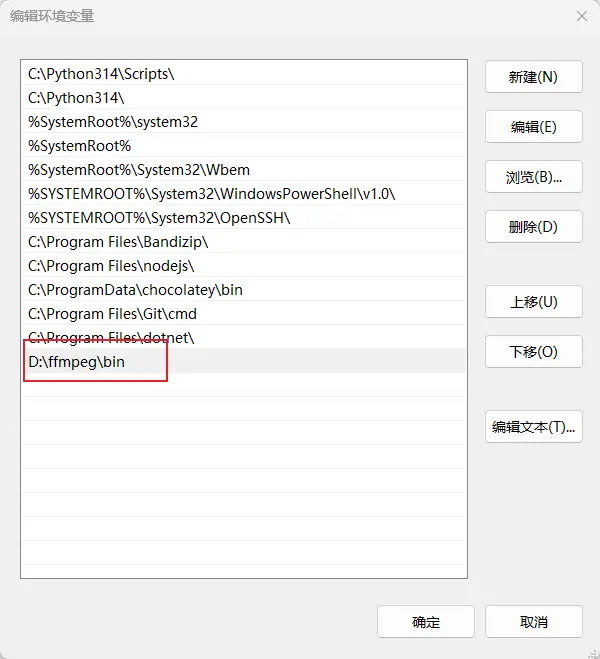Select the C:\Python314\ path entry

(76, 98)
